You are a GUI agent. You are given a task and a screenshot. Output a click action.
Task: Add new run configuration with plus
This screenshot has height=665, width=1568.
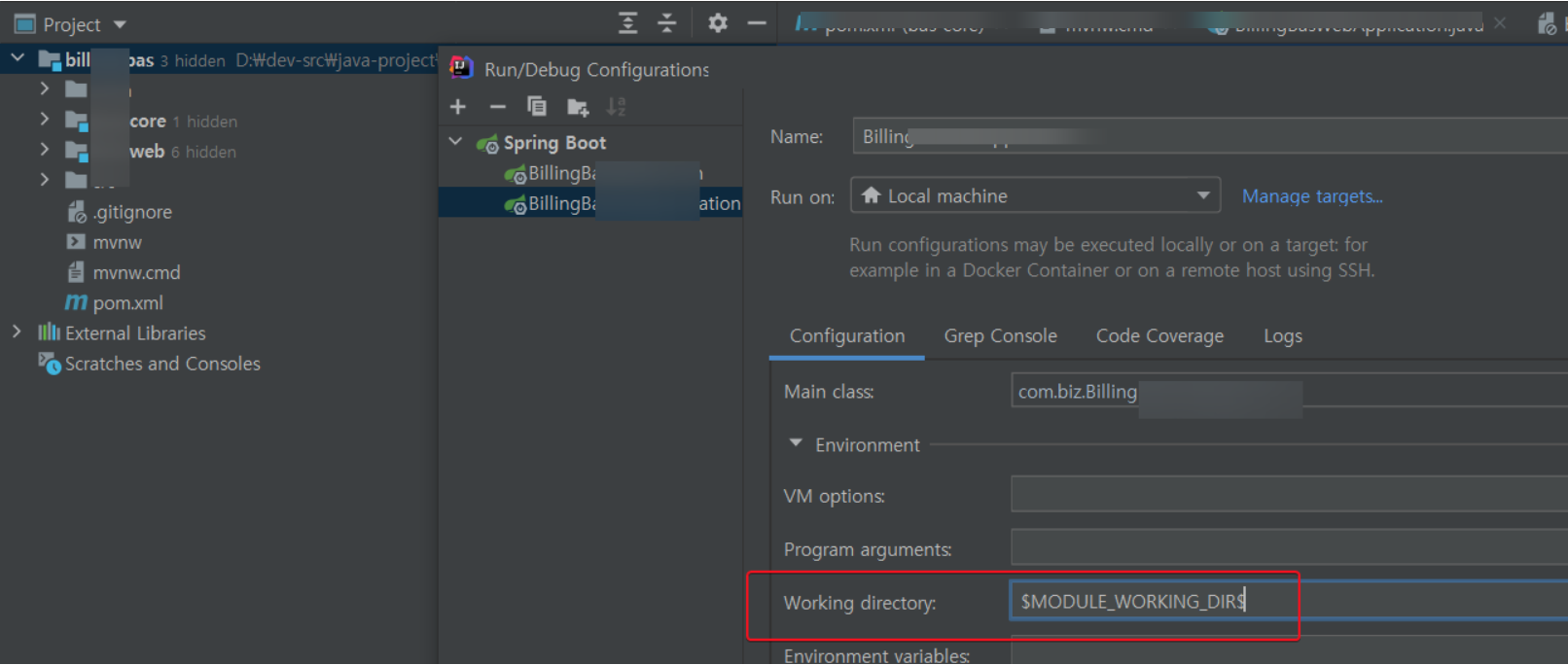[x=458, y=107]
